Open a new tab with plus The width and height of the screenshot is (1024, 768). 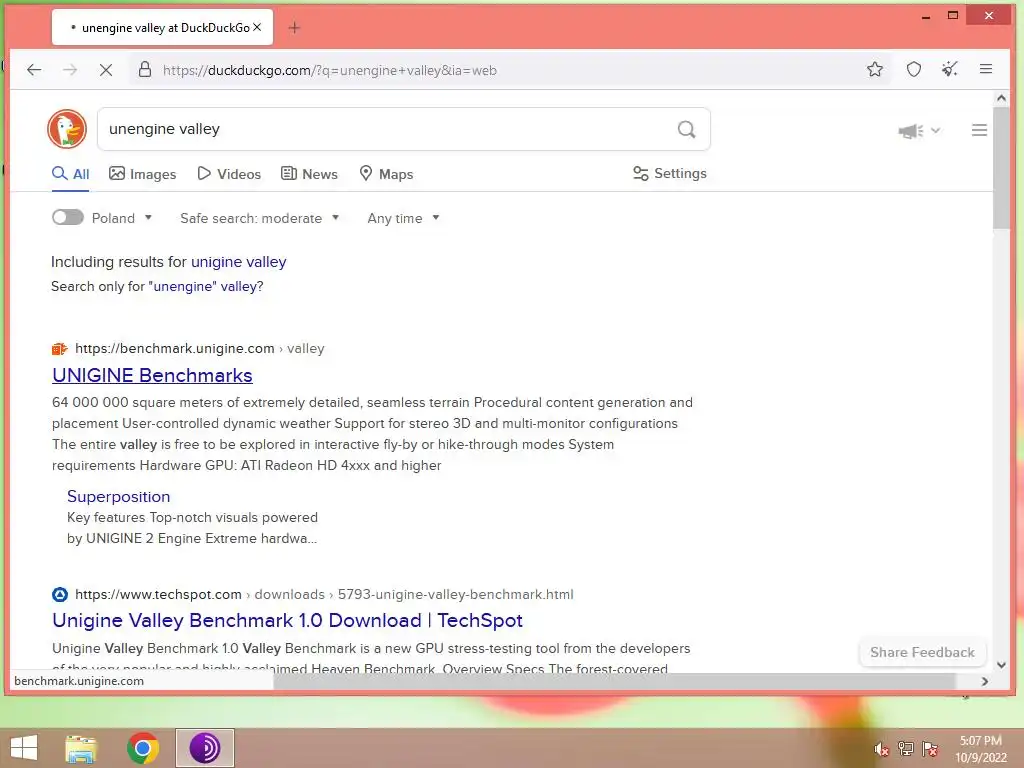tap(294, 27)
